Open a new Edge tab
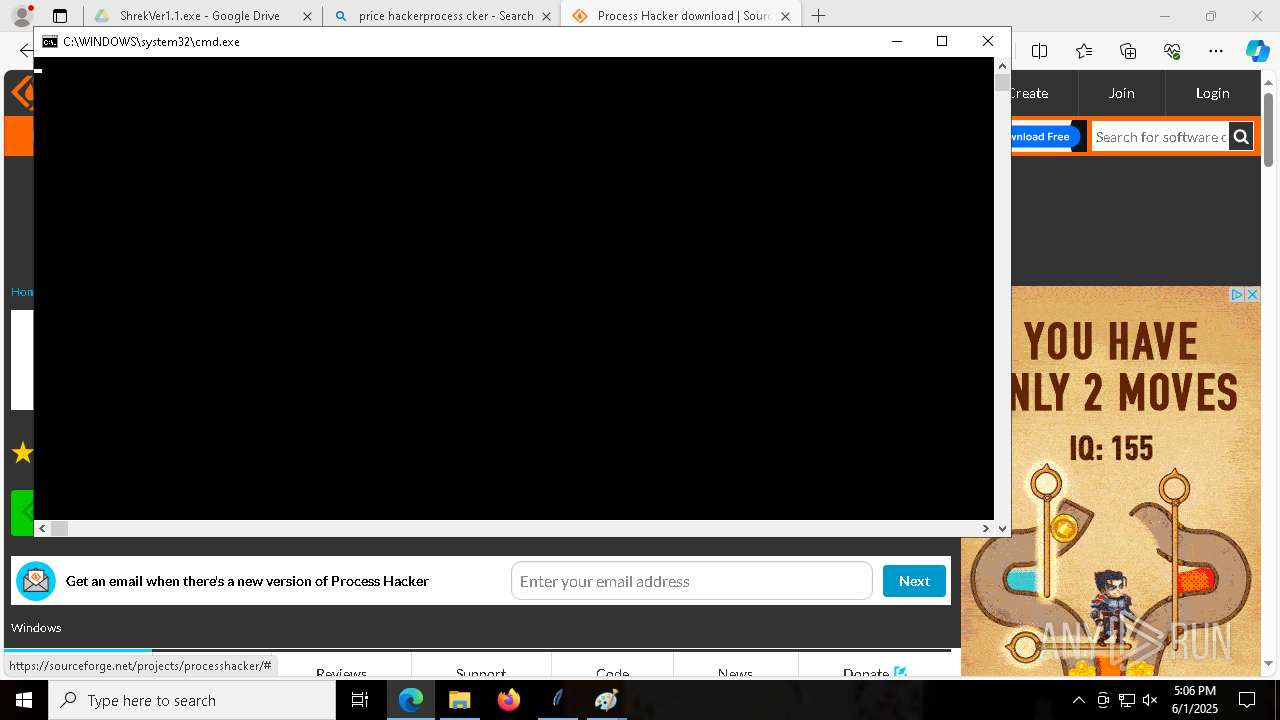Image resolution: width=1280 pixels, height=720 pixels. (x=818, y=16)
